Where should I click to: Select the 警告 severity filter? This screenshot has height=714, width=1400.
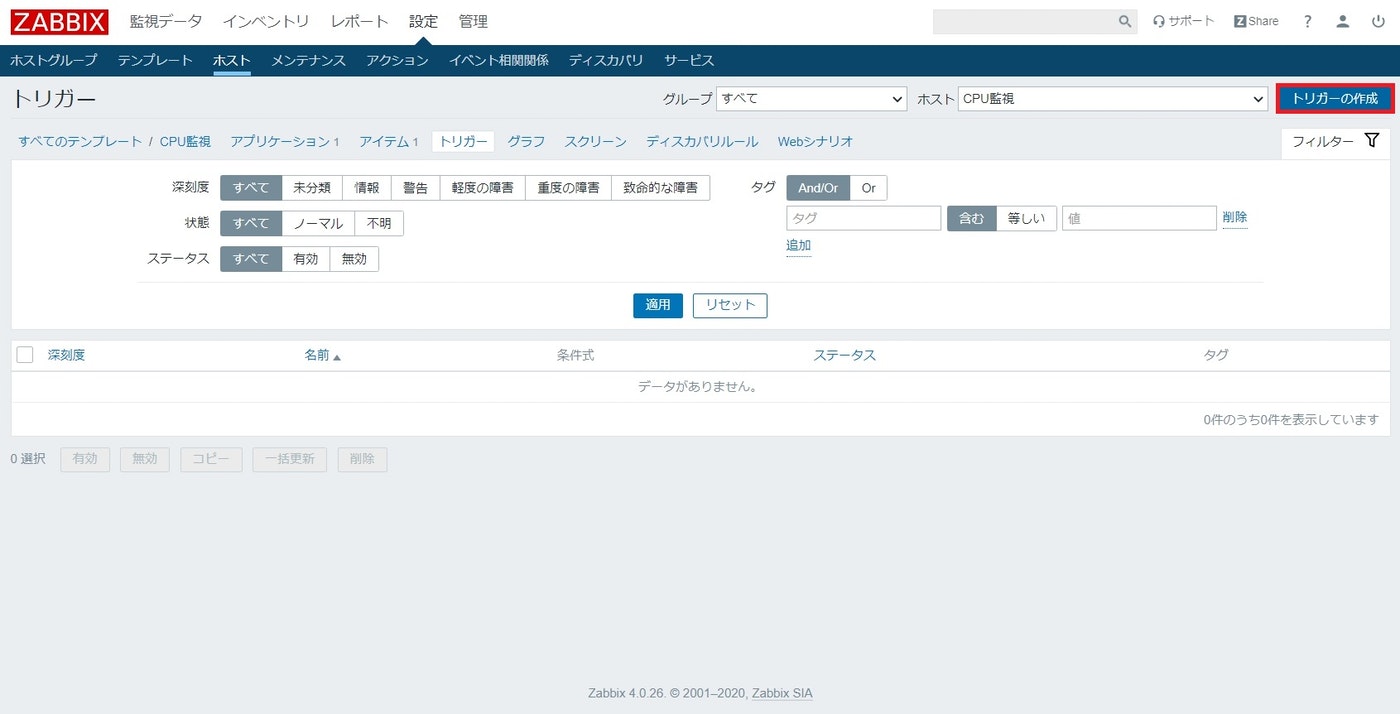click(415, 187)
